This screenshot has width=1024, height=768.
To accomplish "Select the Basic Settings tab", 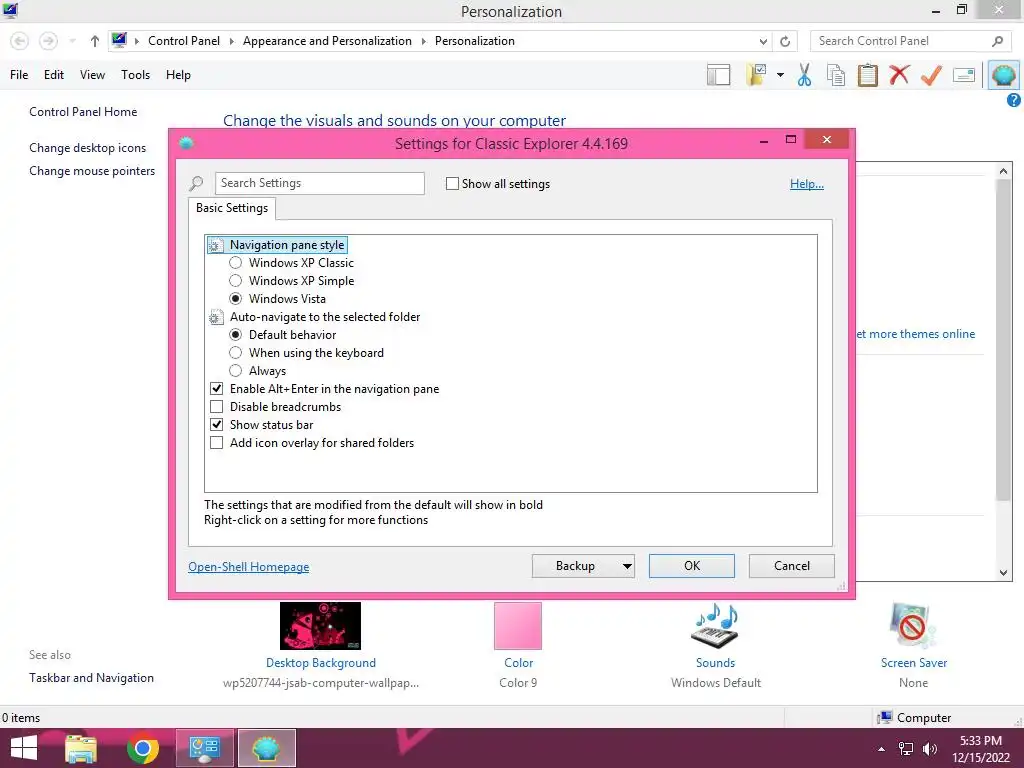I will (x=232, y=208).
